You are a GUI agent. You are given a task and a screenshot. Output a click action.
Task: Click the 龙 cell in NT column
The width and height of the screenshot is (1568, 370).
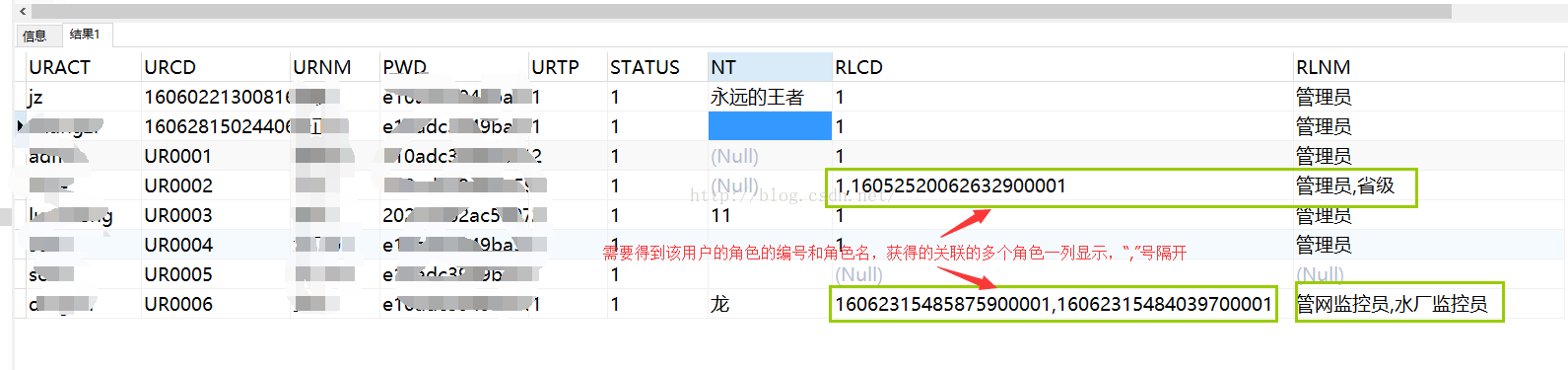pyautogui.click(x=770, y=304)
